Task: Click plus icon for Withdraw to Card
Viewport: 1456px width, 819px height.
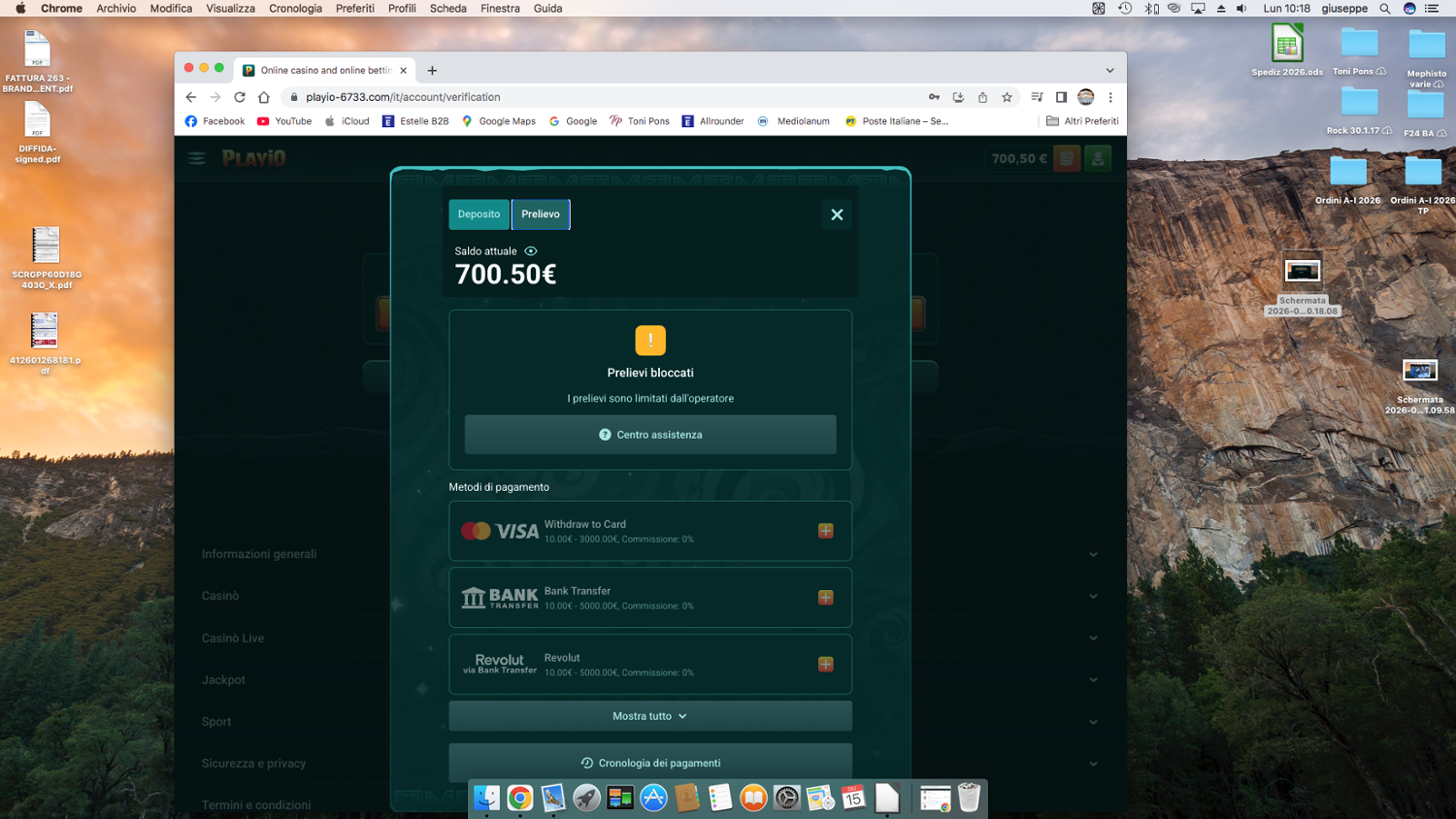Action: click(826, 531)
